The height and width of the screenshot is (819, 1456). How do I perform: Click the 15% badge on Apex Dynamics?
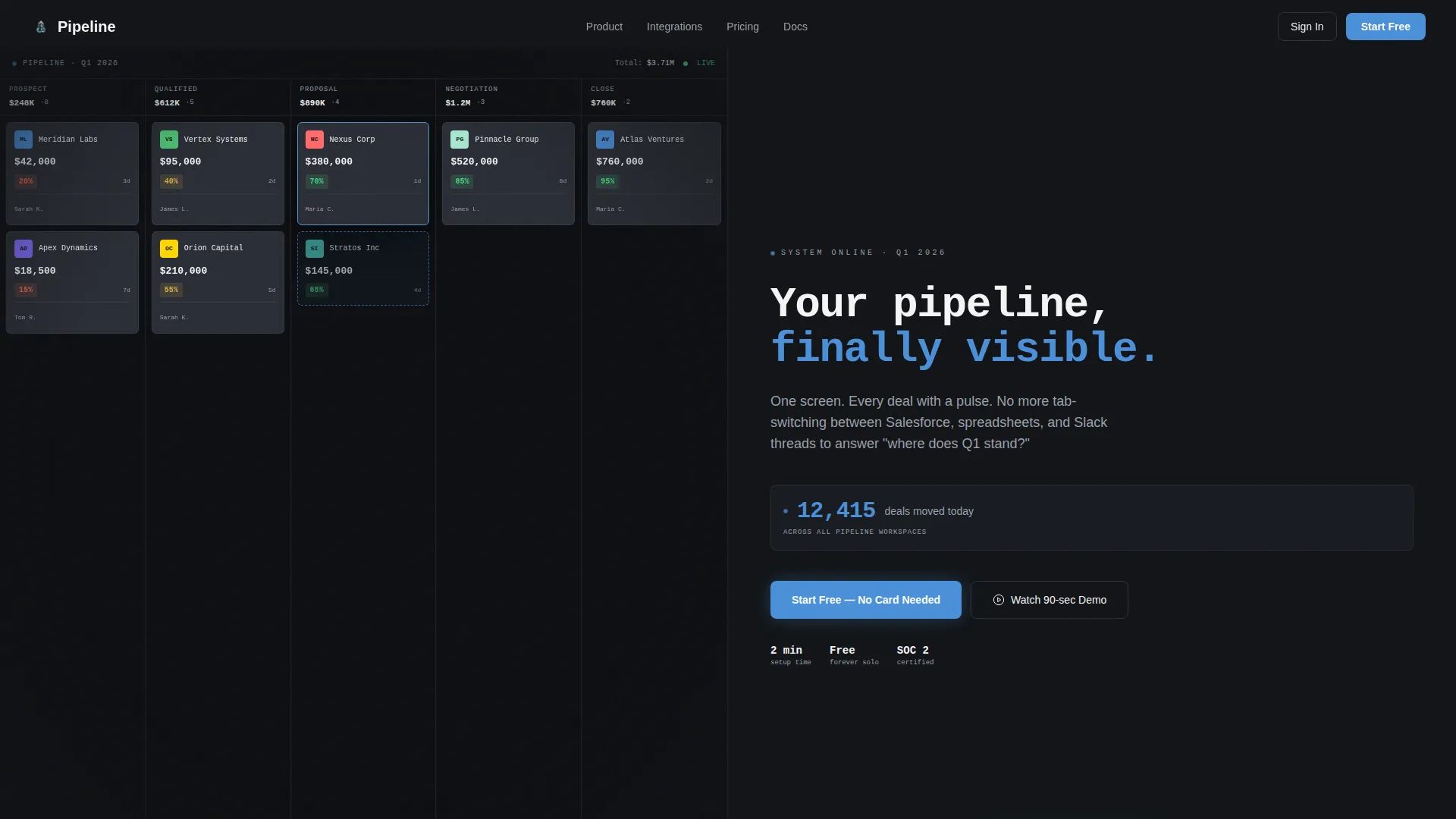click(x=26, y=290)
